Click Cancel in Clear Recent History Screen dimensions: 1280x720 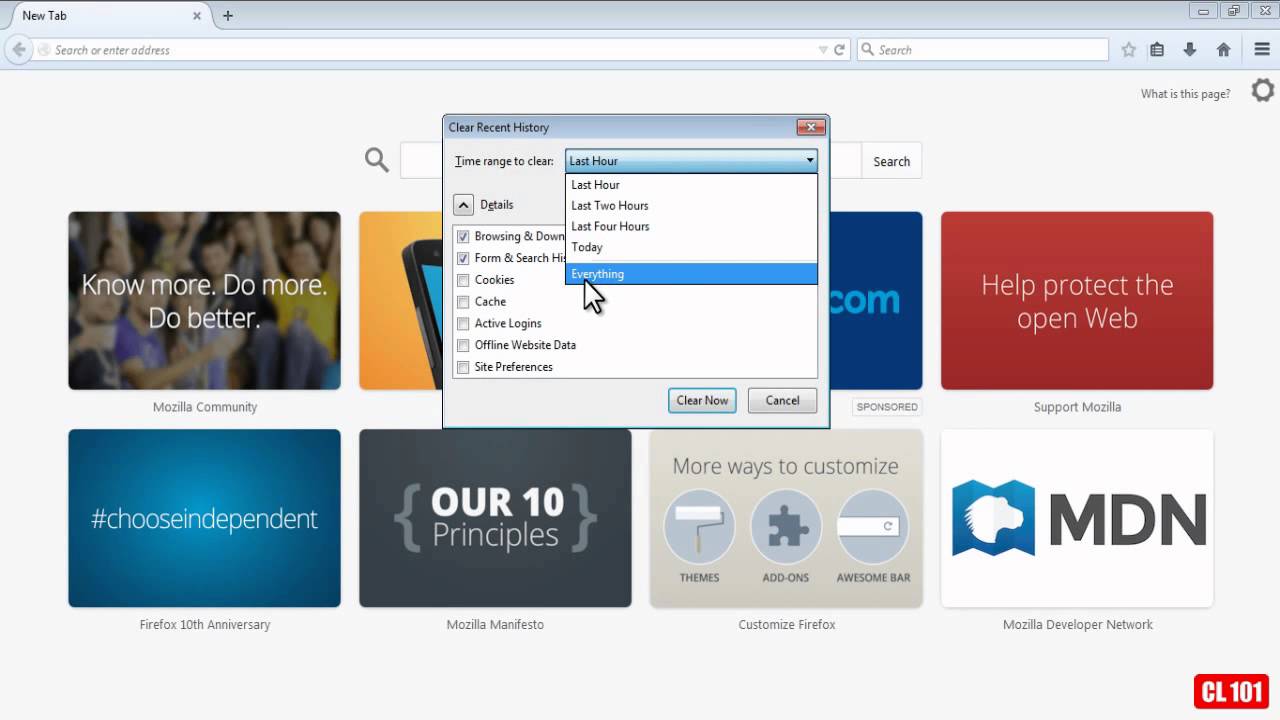(x=782, y=400)
